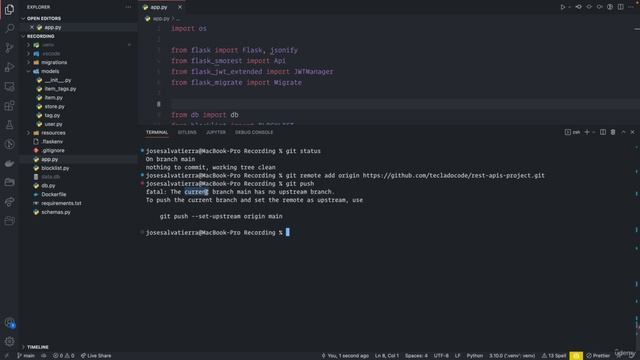Viewport: 640px width, 360px height.
Task: Open editor More Actions ellipsis
Action: [631, 7]
